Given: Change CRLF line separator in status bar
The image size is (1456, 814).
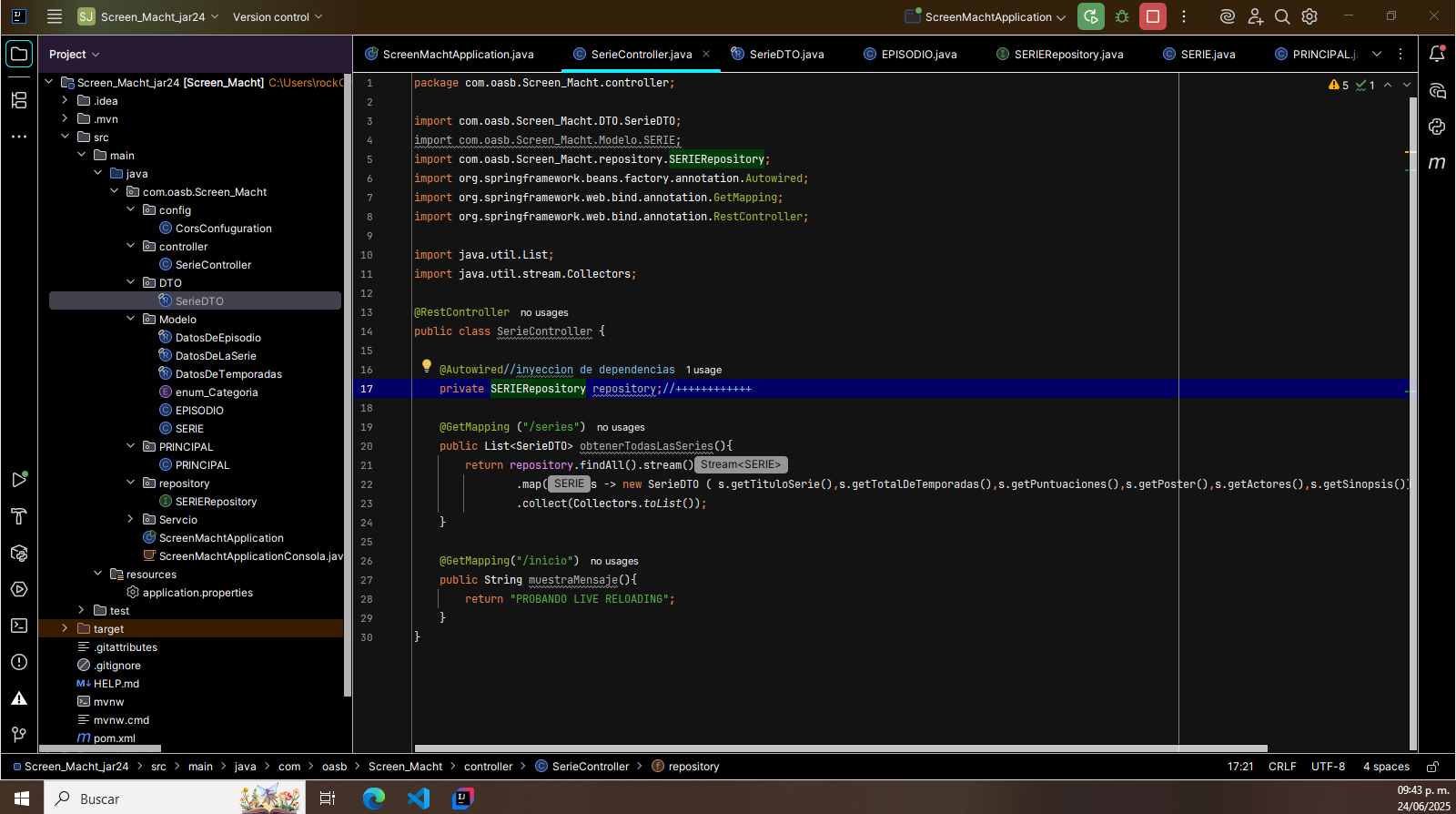Looking at the screenshot, I should click(1282, 767).
